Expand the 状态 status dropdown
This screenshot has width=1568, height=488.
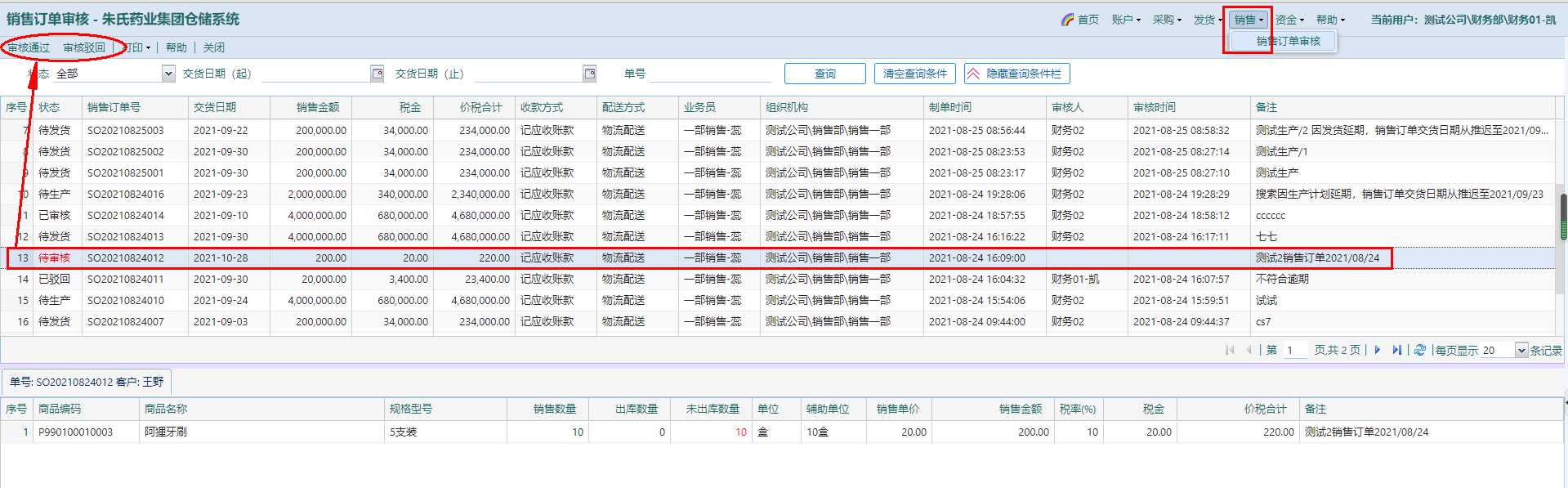[168, 74]
